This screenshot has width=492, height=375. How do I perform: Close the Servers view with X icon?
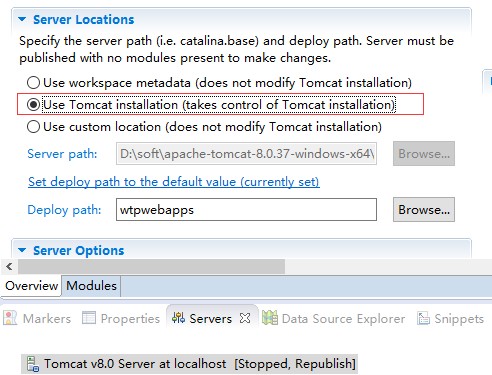point(245,318)
